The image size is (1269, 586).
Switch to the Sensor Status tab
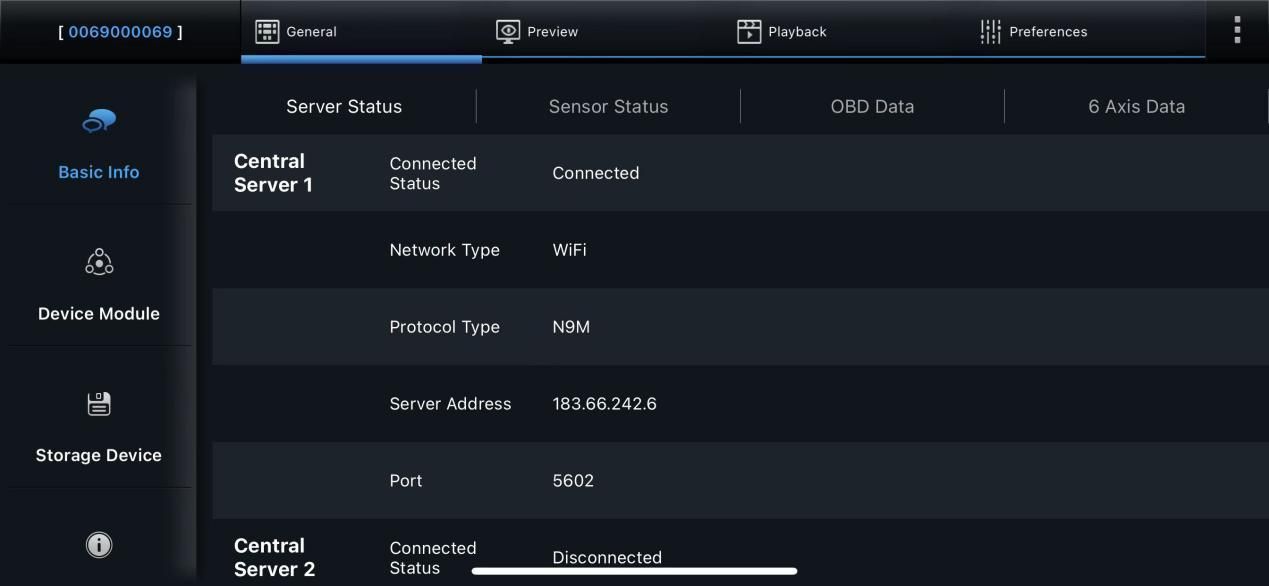608,106
